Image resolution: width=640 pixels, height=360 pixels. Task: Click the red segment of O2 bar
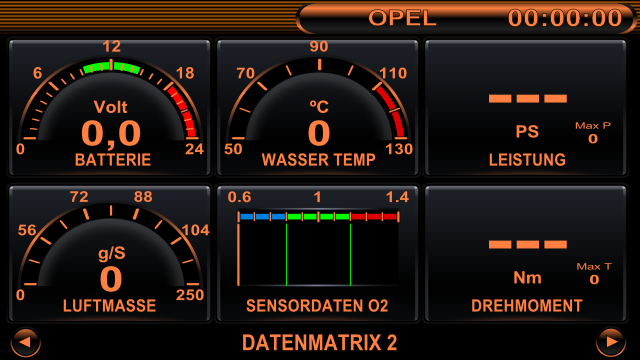point(374,217)
